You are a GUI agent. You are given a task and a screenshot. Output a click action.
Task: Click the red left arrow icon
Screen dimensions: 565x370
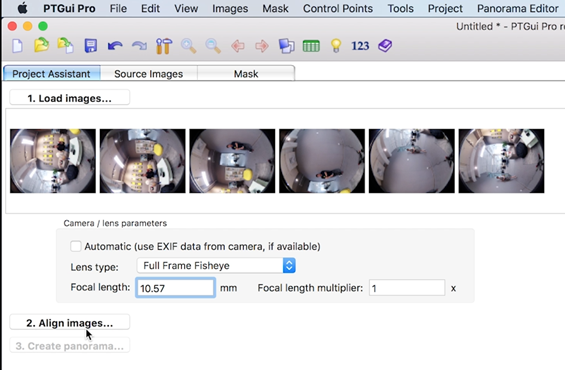coord(238,46)
